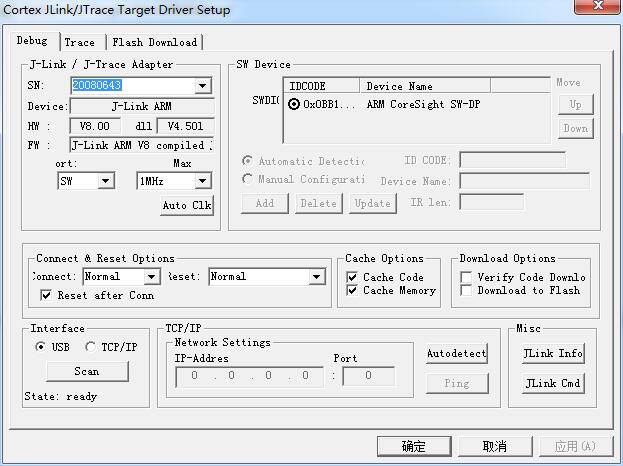Click the dll version V4.501 field
The height and width of the screenshot is (466, 623).
[x=186, y=126]
